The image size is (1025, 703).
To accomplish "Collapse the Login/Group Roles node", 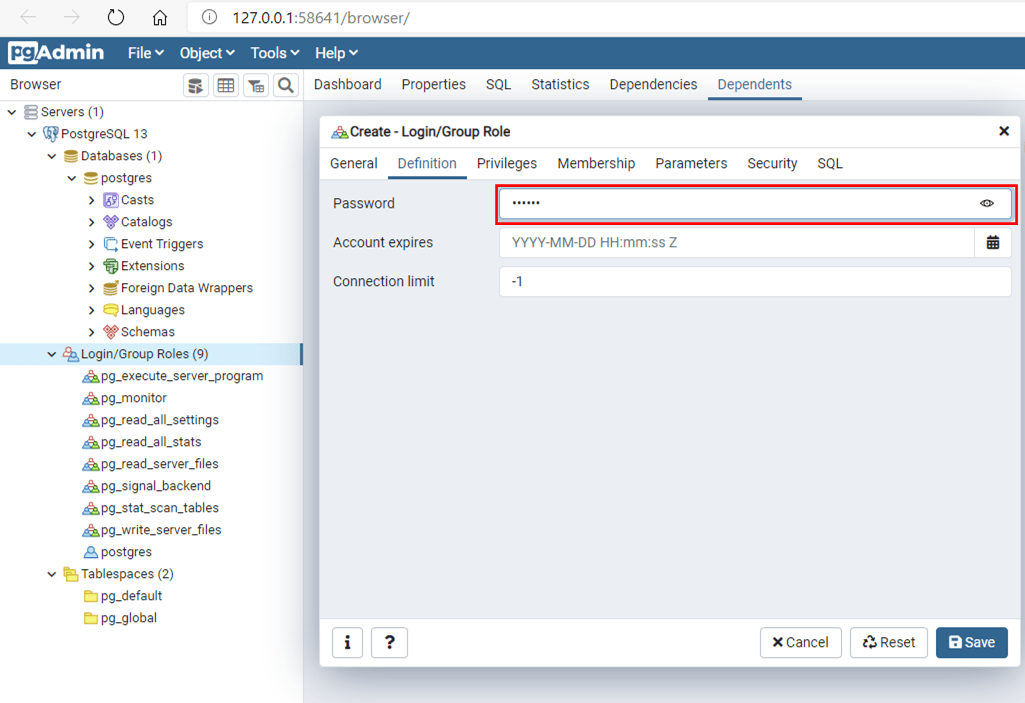I will tap(52, 354).
